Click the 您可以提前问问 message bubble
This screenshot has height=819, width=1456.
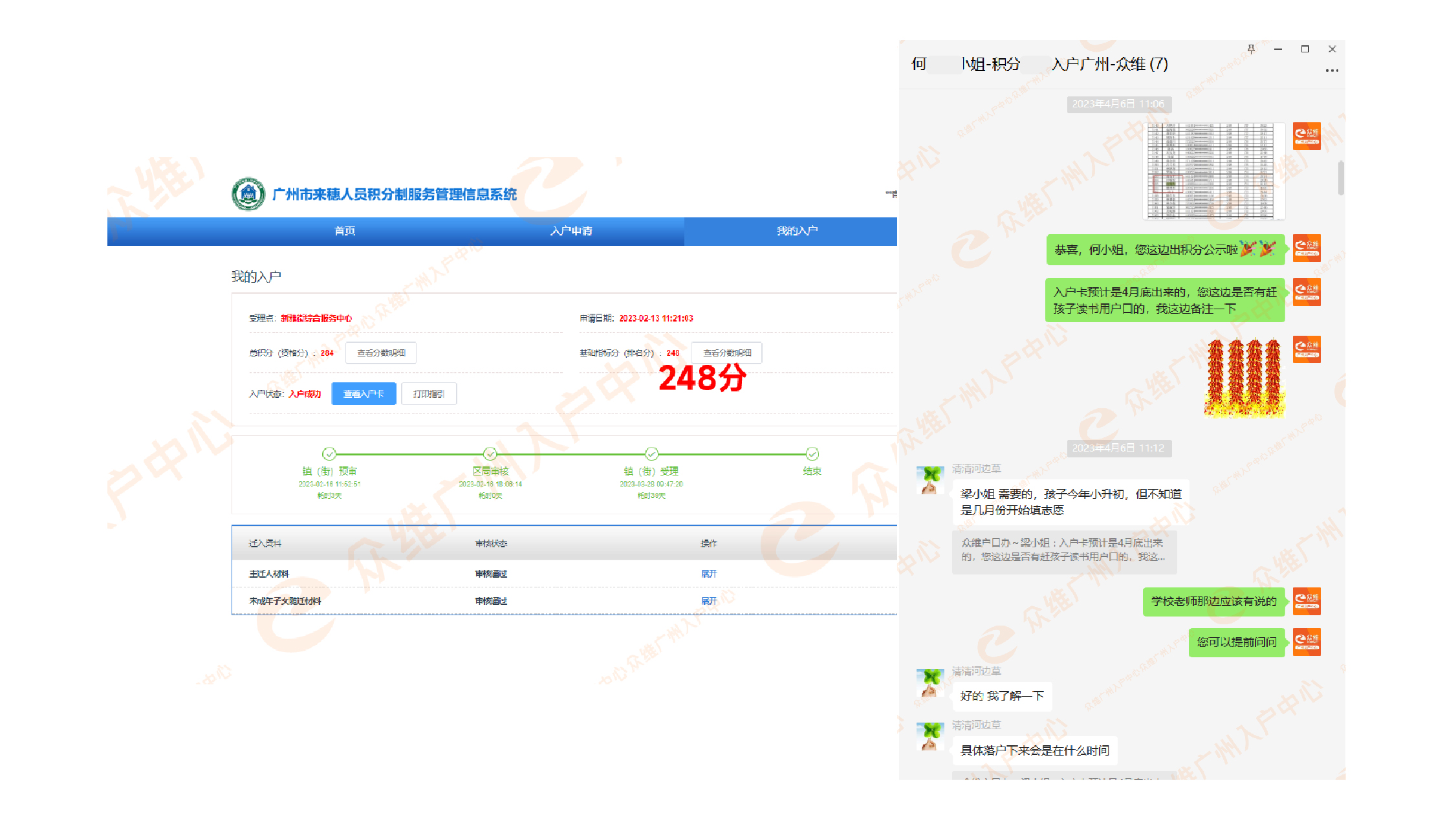(1237, 642)
